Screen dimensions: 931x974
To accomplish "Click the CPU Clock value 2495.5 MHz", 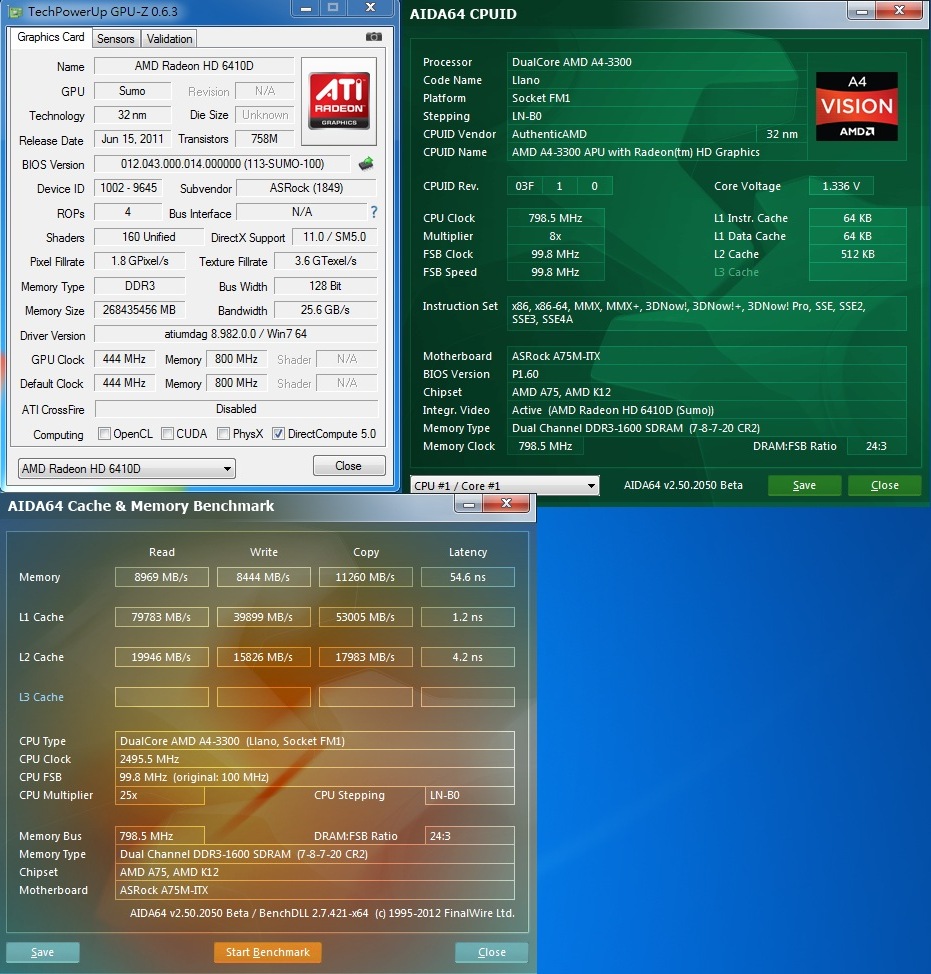I will coord(314,759).
